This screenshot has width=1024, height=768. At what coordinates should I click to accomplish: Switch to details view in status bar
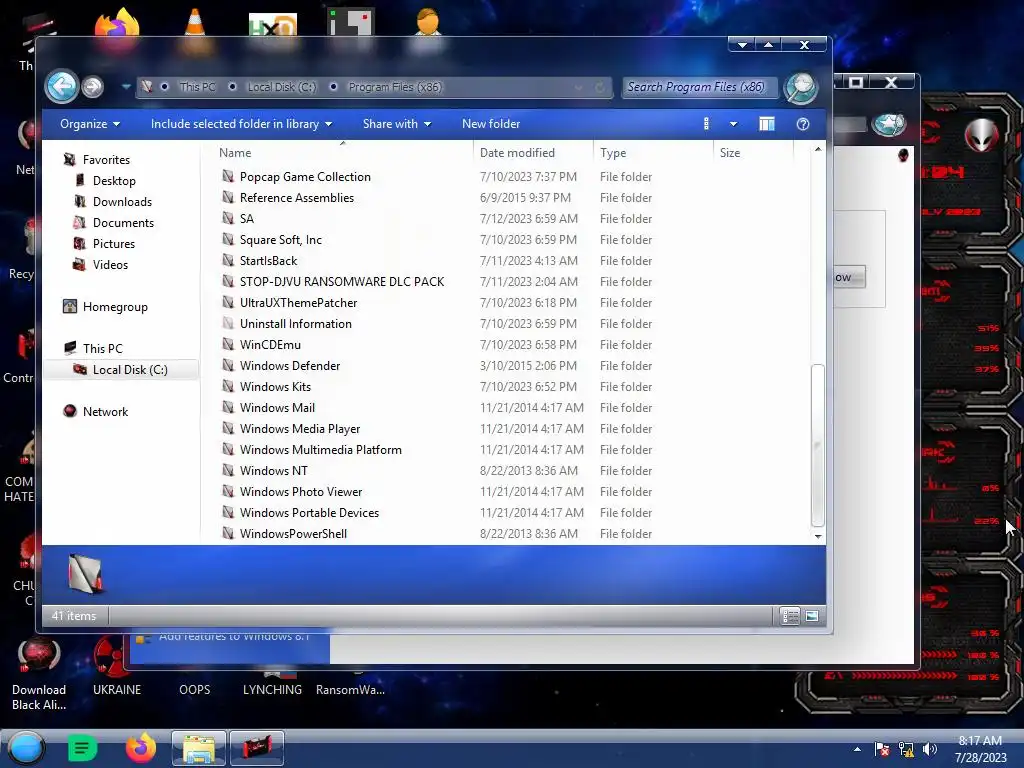click(790, 616)
